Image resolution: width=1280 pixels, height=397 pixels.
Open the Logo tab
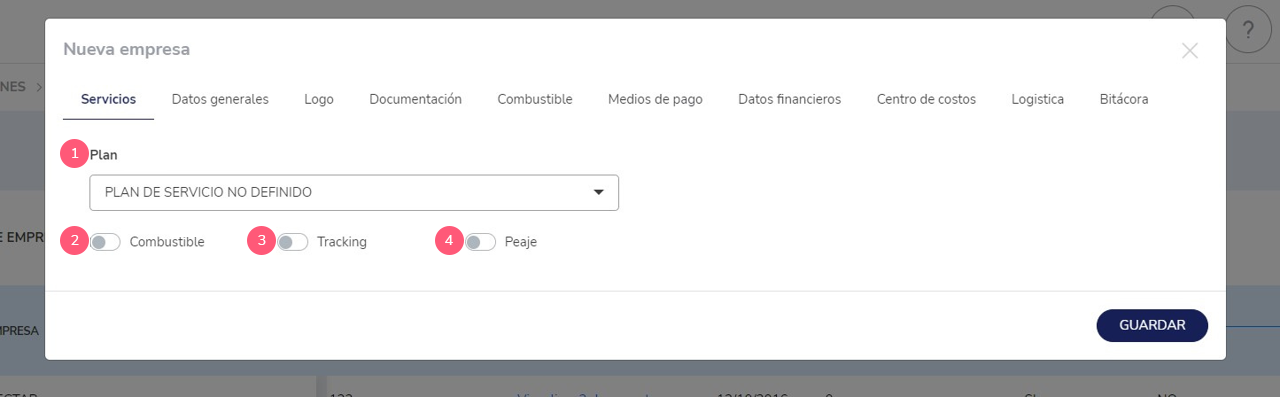(319, 99)
